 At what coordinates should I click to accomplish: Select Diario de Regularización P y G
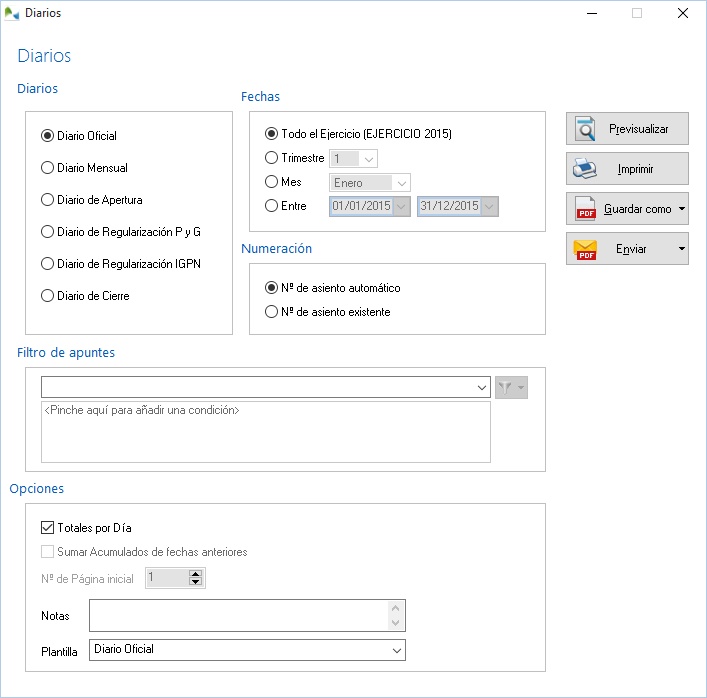(47, 232)
